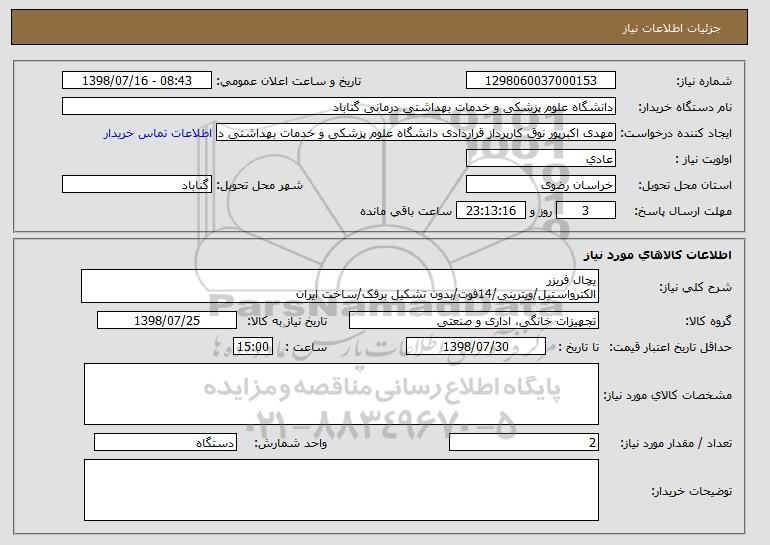This screenshot has height=545, width=770.
Task: Click the label گروه کالا
Action: (x=708, y=321)
